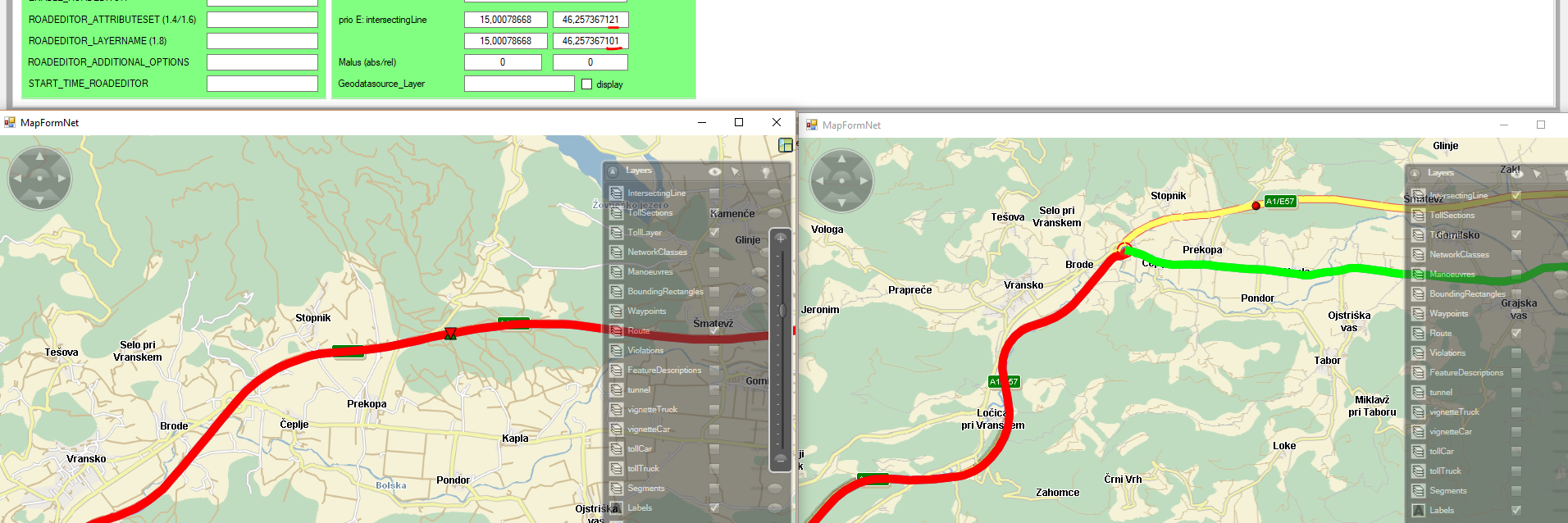Uncheck TollLayer visibility in left Layers panel
Viewport: 1568px width, 523px height.
[x=713, y=233]
